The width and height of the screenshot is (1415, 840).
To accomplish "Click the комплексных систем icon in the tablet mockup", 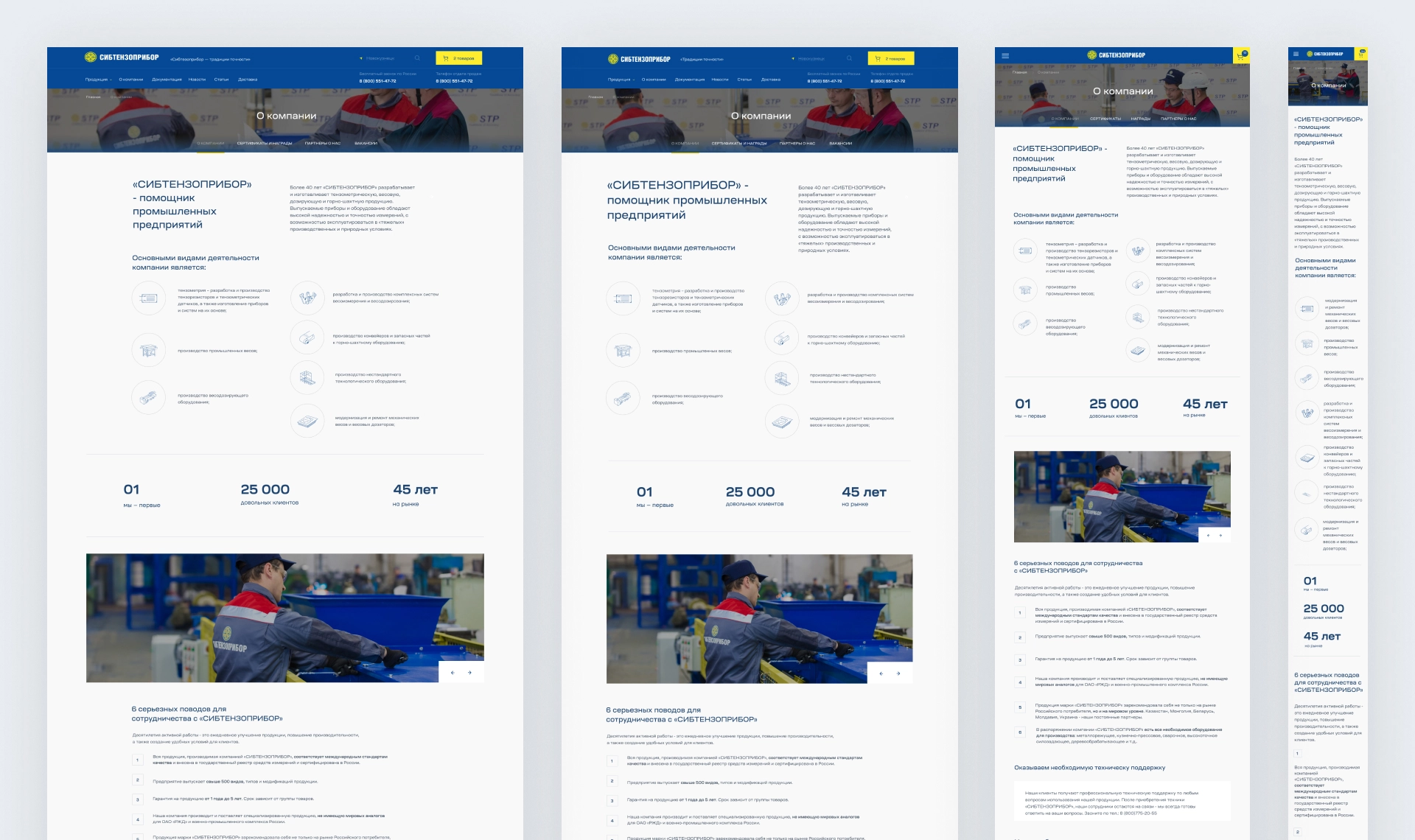I will [x=1138, y=251].
